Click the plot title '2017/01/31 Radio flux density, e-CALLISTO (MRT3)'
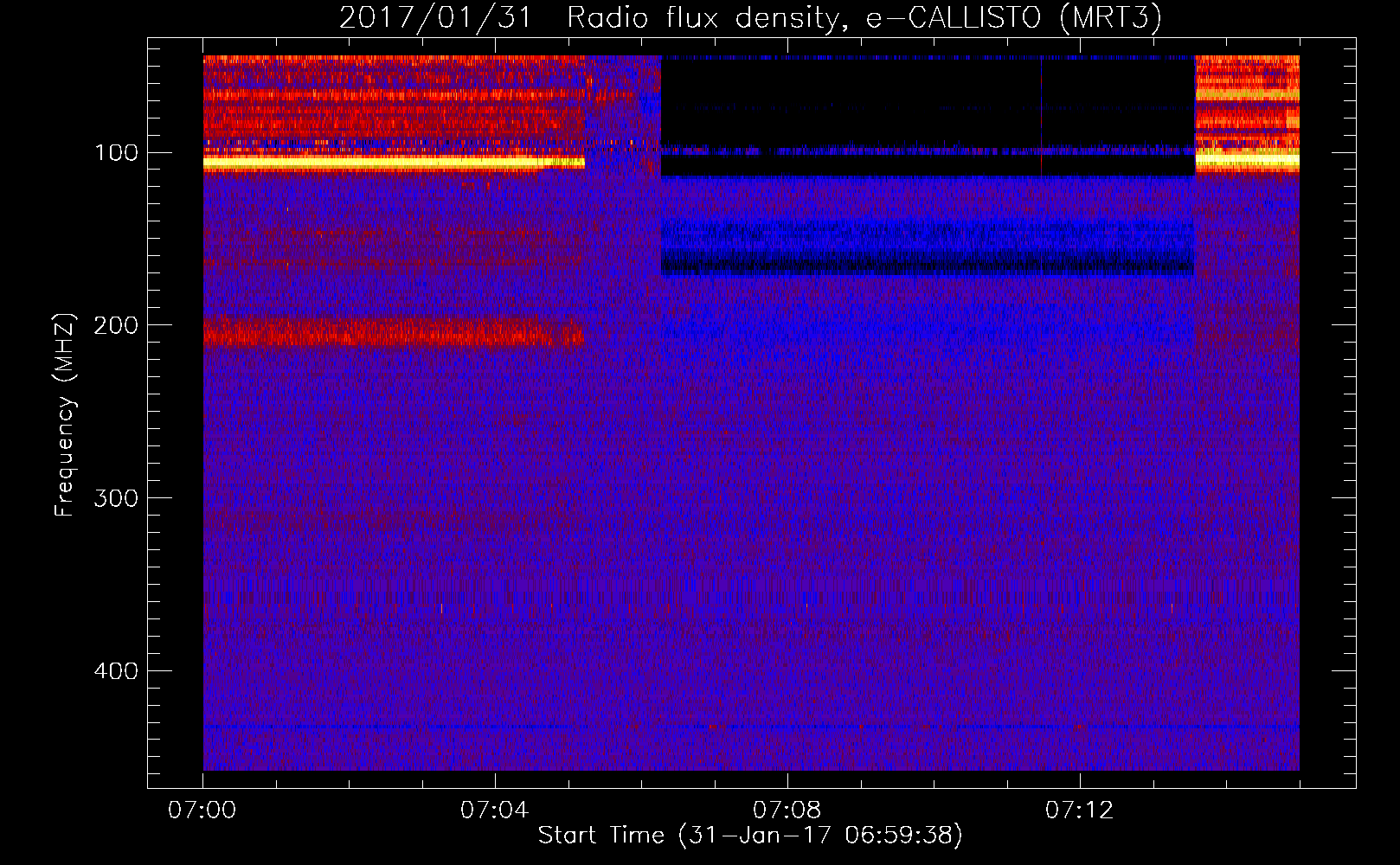The height and width of the screenshot is (865, 1400). point(750,17)
